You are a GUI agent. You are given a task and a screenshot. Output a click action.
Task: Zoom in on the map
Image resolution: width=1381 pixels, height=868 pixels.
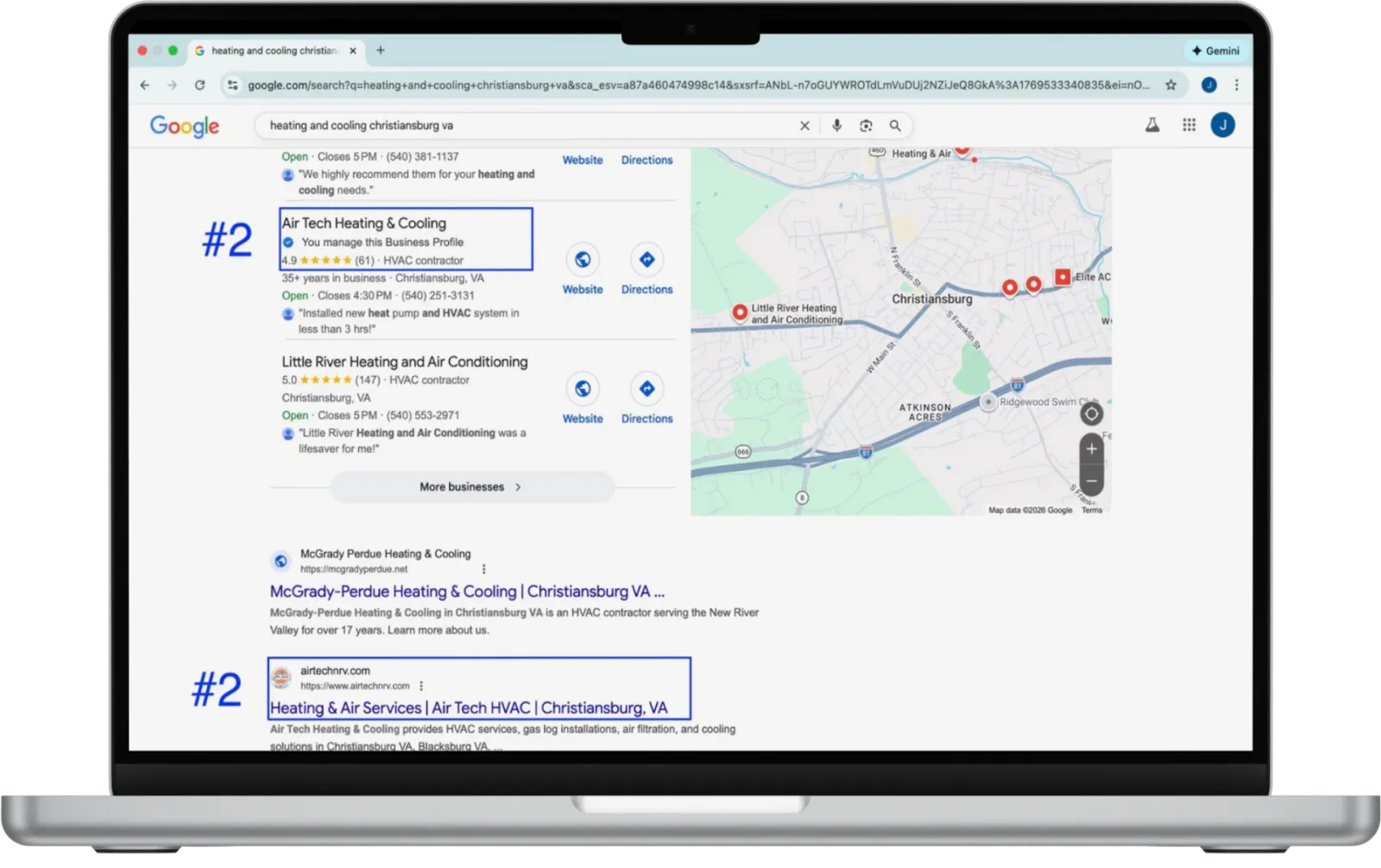pyautogui.click(x=1092, y=450)
